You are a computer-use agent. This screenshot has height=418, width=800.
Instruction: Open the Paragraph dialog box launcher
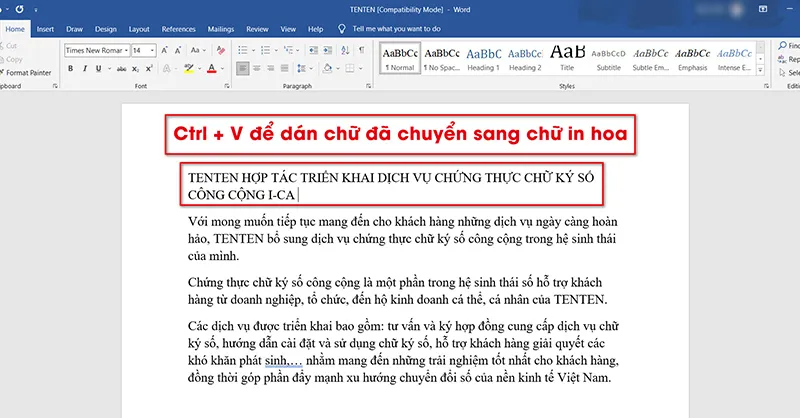[368, 86]
